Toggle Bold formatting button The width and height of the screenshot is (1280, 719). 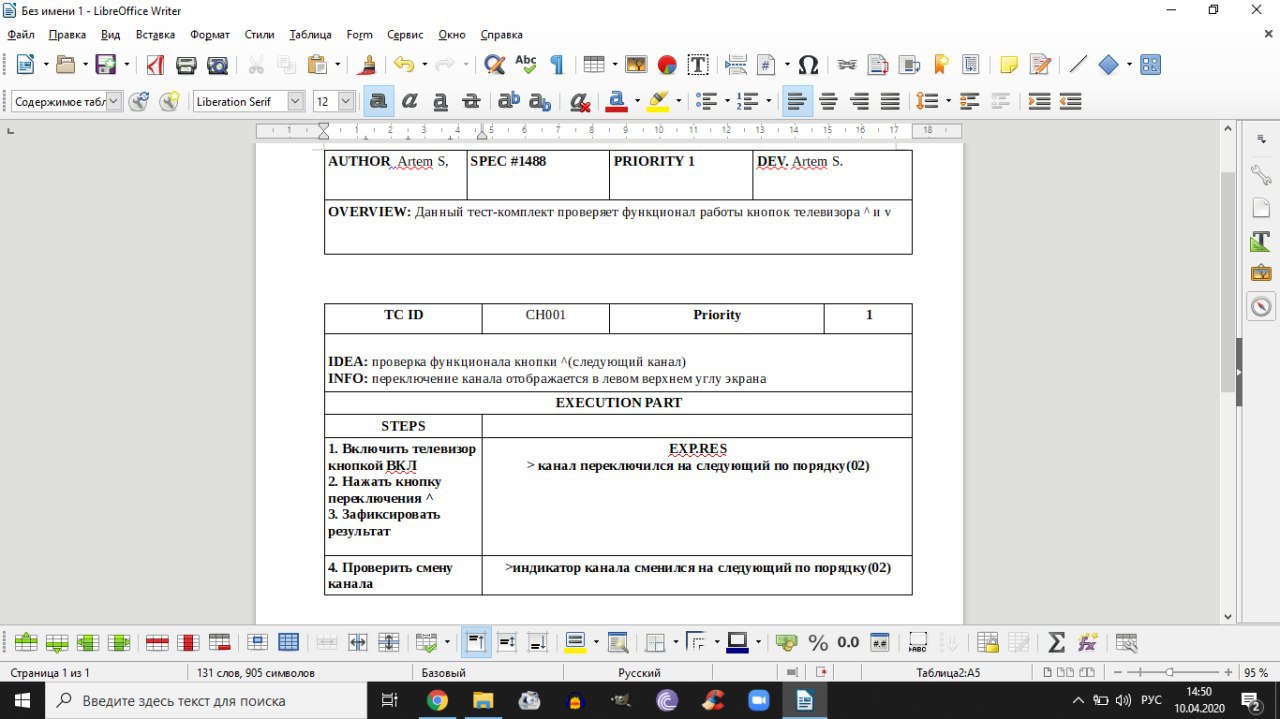point(378,101)
